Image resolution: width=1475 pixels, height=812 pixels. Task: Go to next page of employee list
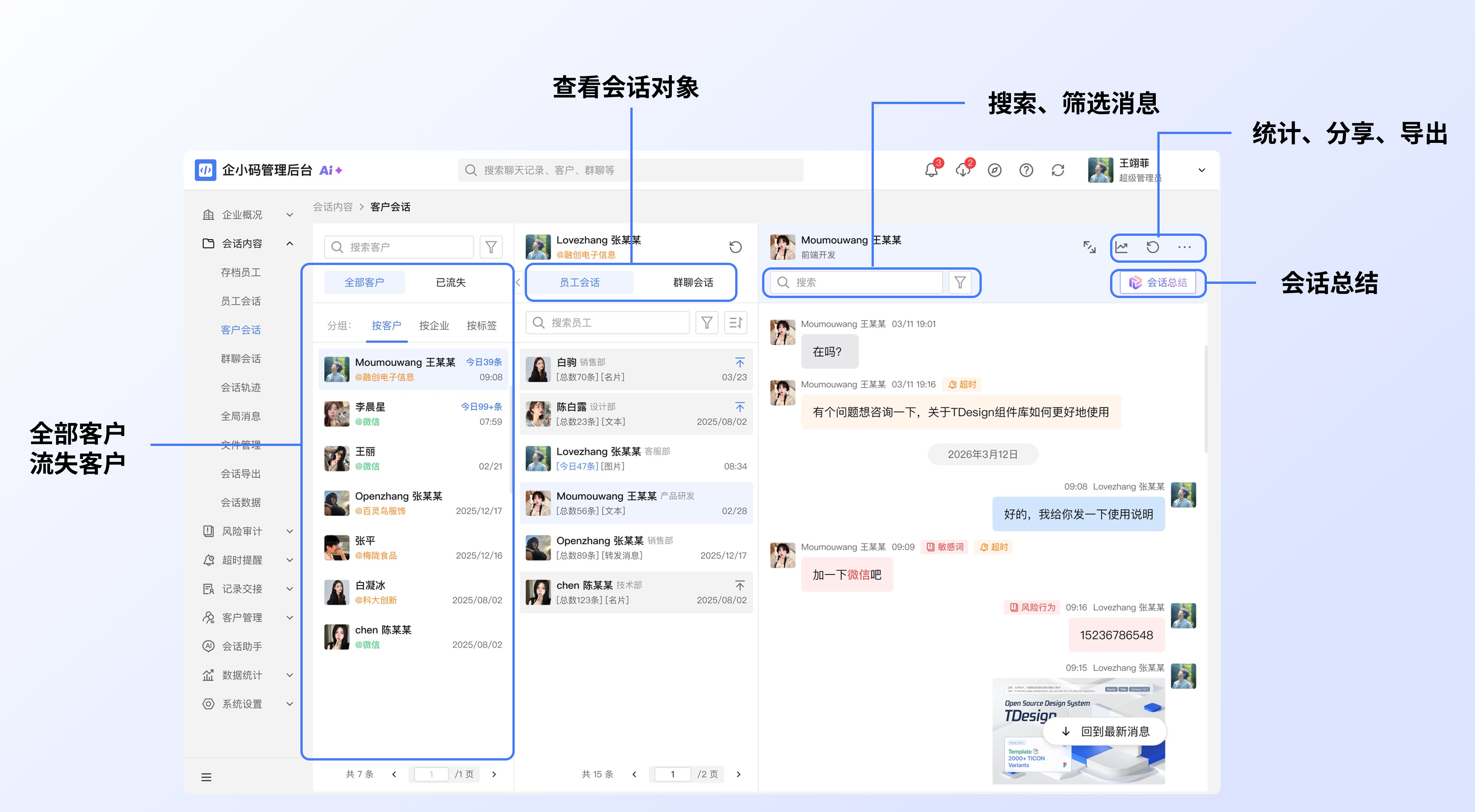pyautogui.click(x=739, y=774)
